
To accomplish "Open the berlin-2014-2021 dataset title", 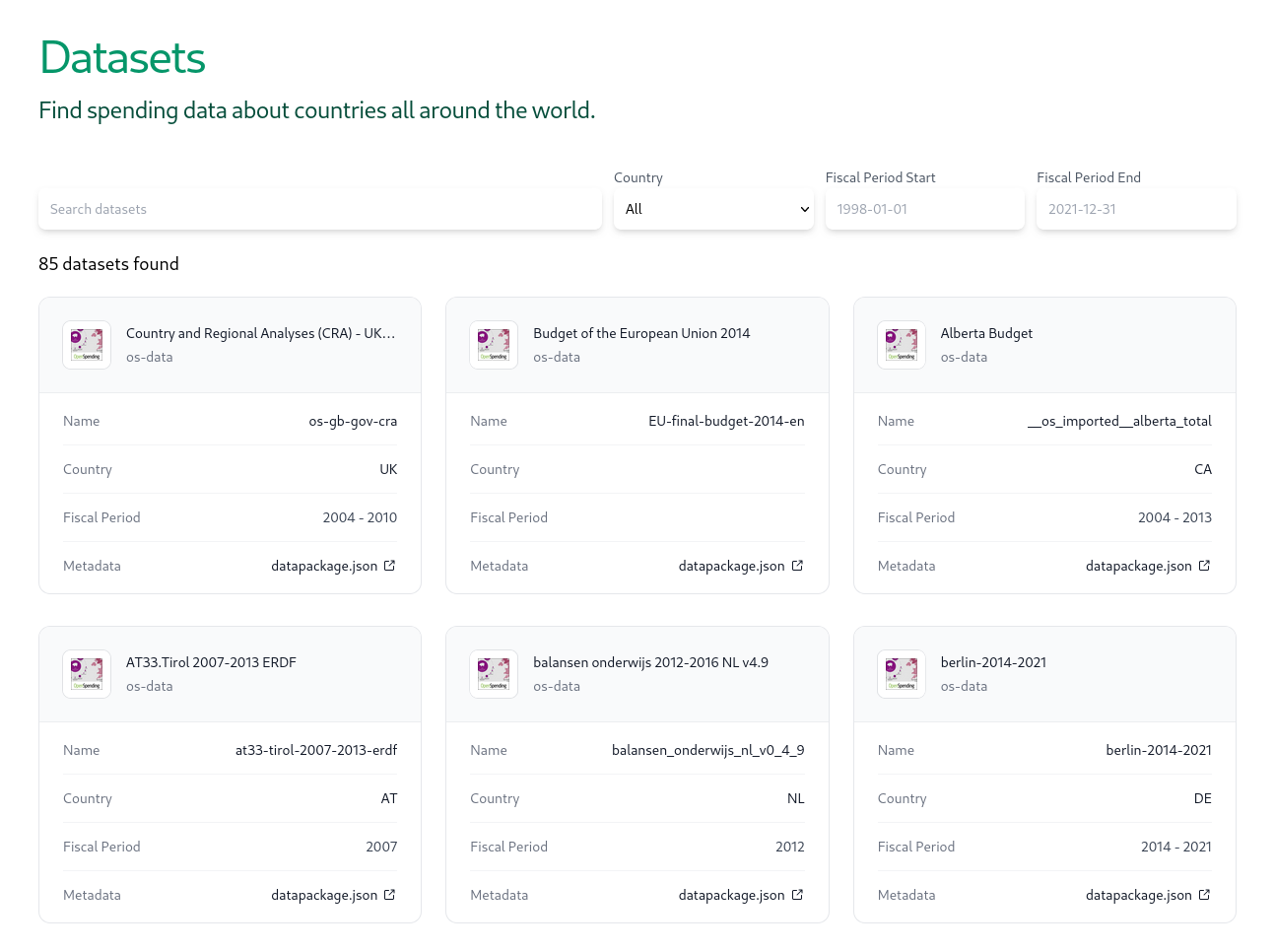I will [x=993, y=662].
